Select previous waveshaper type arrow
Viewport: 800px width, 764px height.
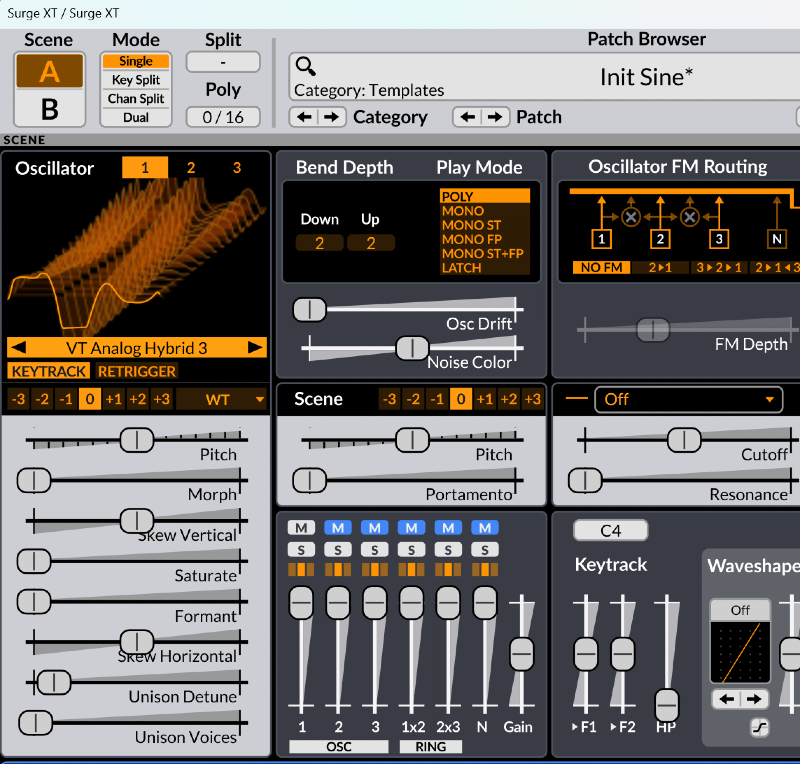pos(727,699)
